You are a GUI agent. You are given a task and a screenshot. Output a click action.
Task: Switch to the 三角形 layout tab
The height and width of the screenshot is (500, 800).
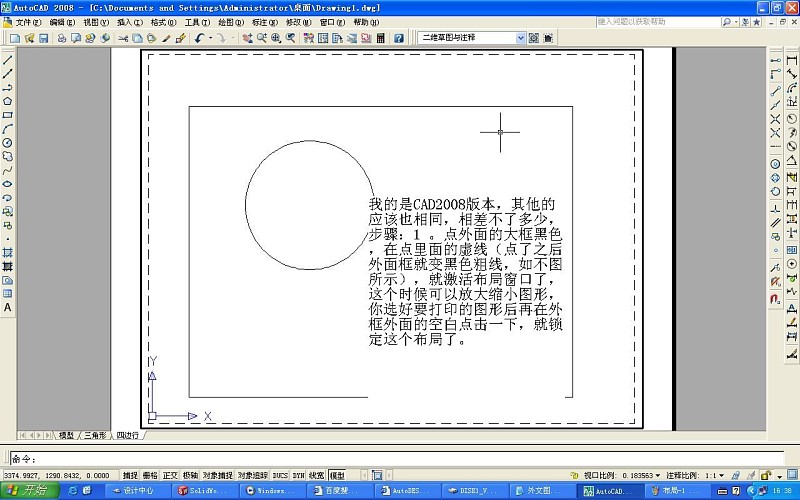coord(95,435)
